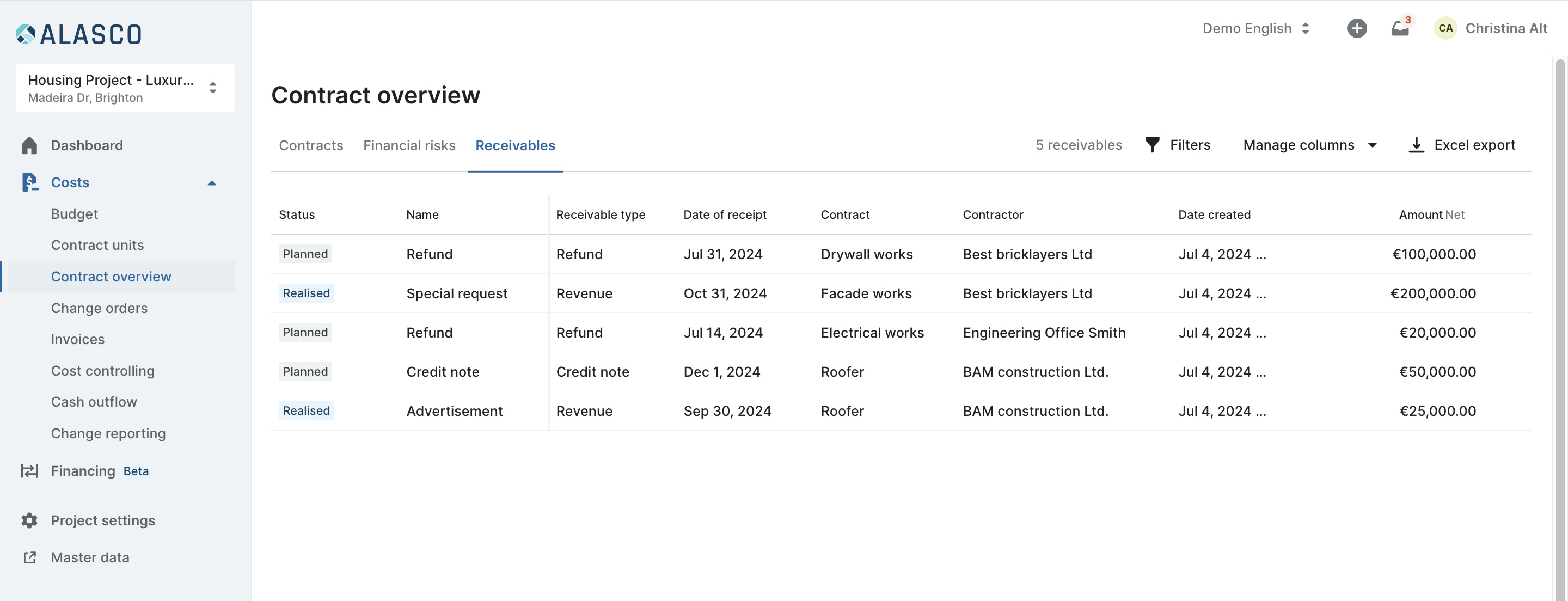Open Project settings

pyautogui.click(x=103, y=520)
